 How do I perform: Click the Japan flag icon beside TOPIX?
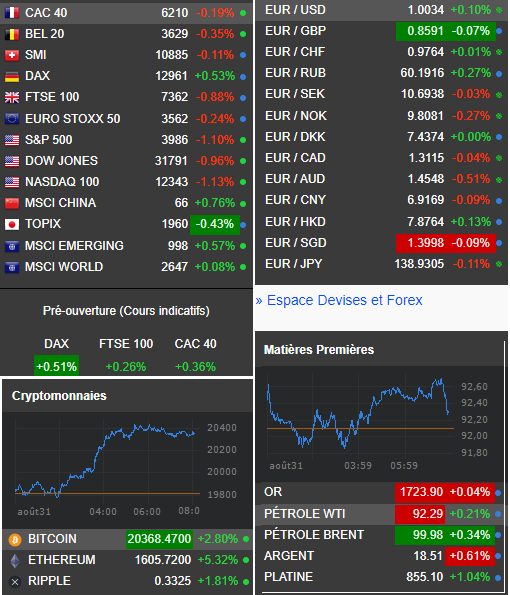tap(12, 224)
